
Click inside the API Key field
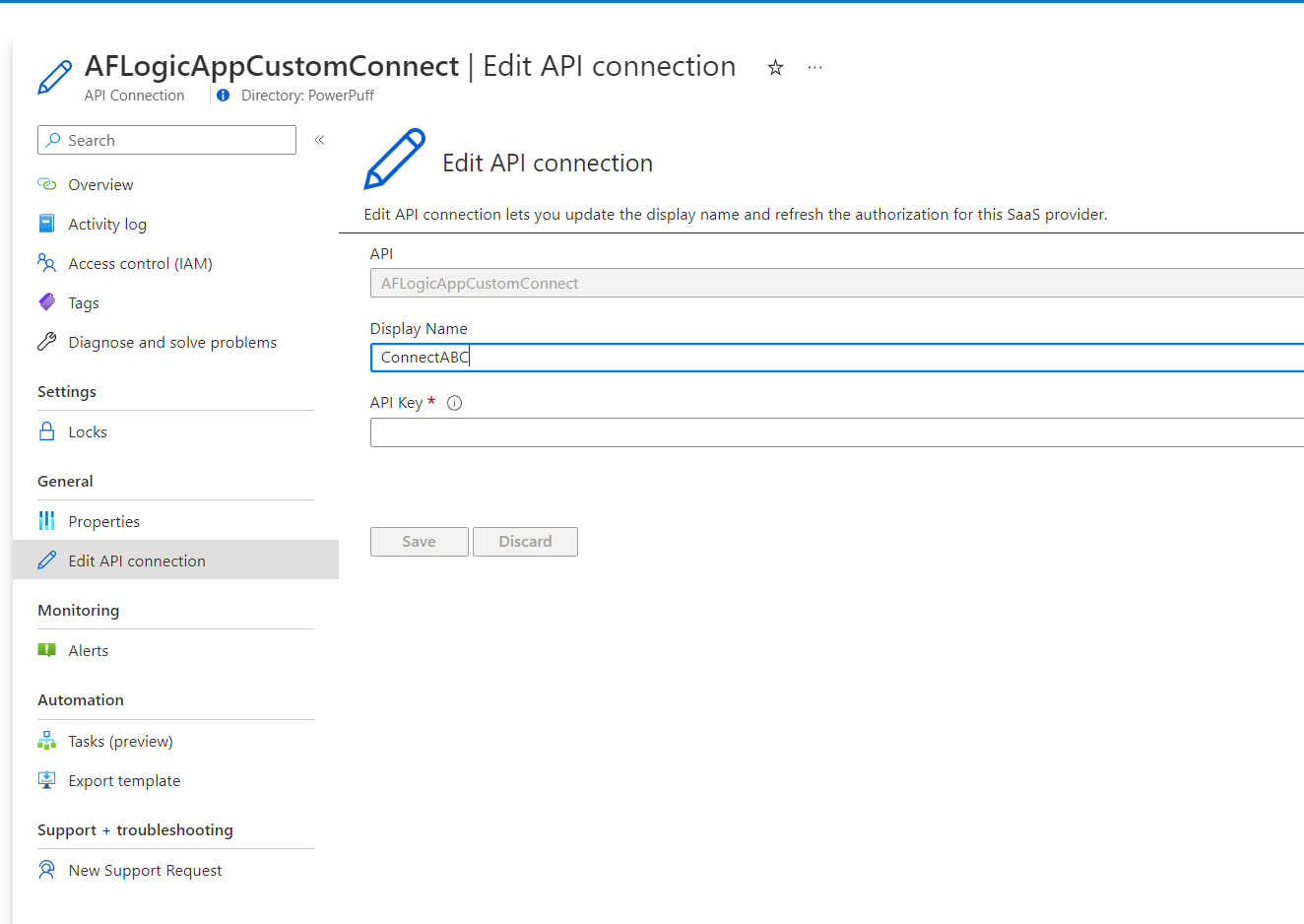(x=689, y=431)
